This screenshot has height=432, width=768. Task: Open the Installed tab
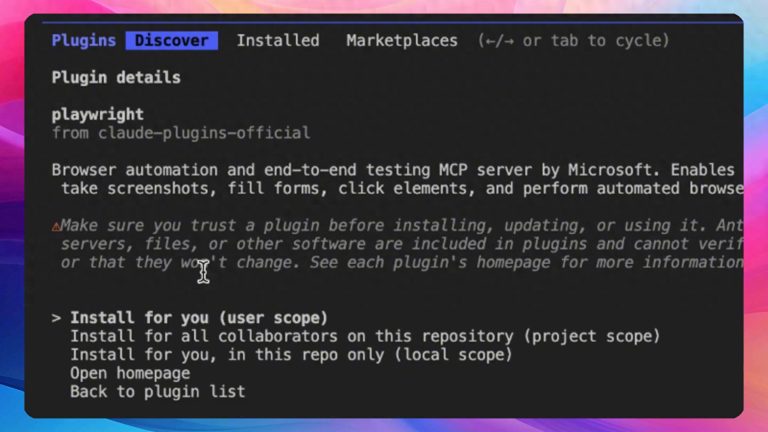[x=278, y=41]
